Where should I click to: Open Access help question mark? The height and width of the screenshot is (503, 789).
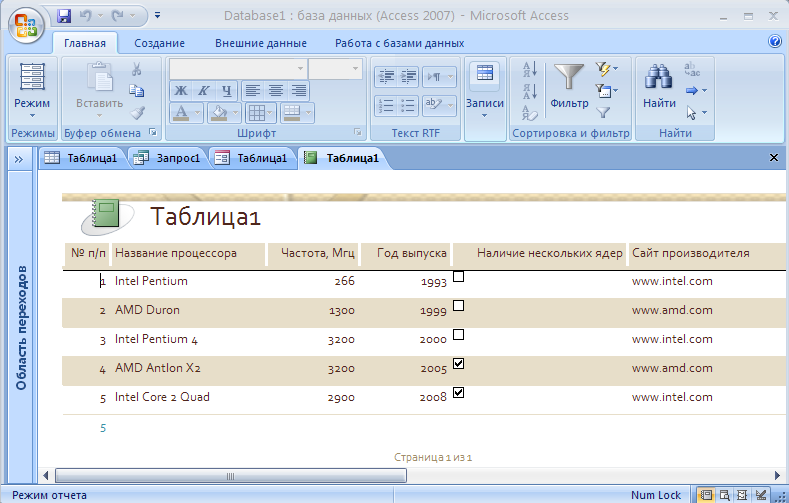click(x=775, y=41)
